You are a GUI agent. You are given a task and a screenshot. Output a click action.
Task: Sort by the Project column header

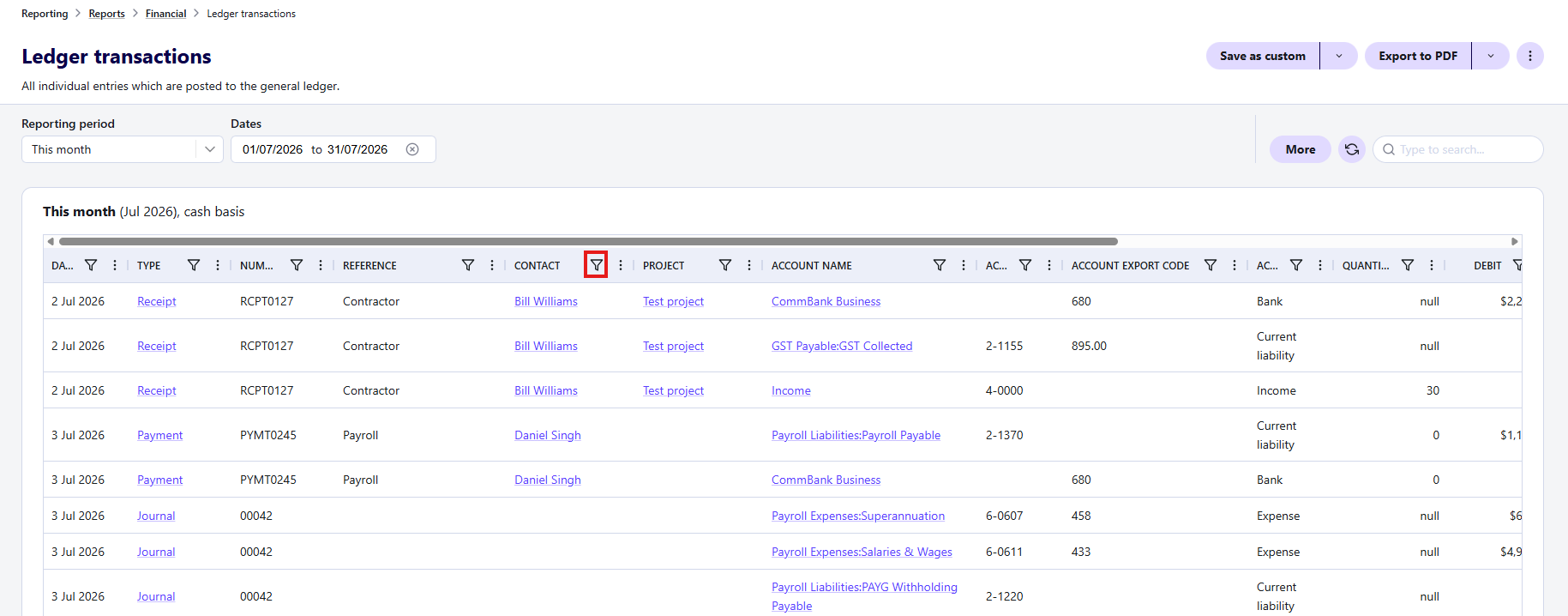point(664,266)
